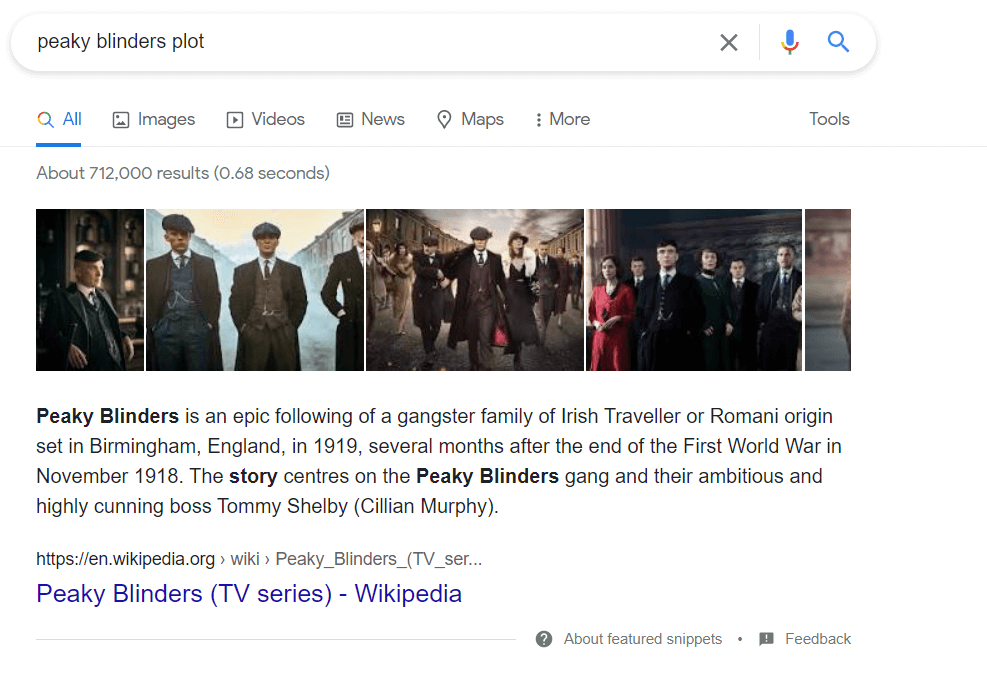Open the Feedback link
The image size is (987, 675).
[x=818, y=639]
